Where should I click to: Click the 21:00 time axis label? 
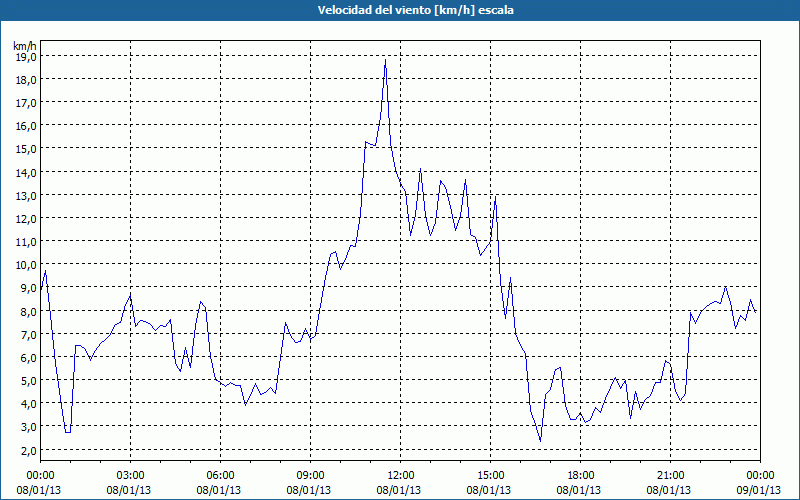pos(670,476)
